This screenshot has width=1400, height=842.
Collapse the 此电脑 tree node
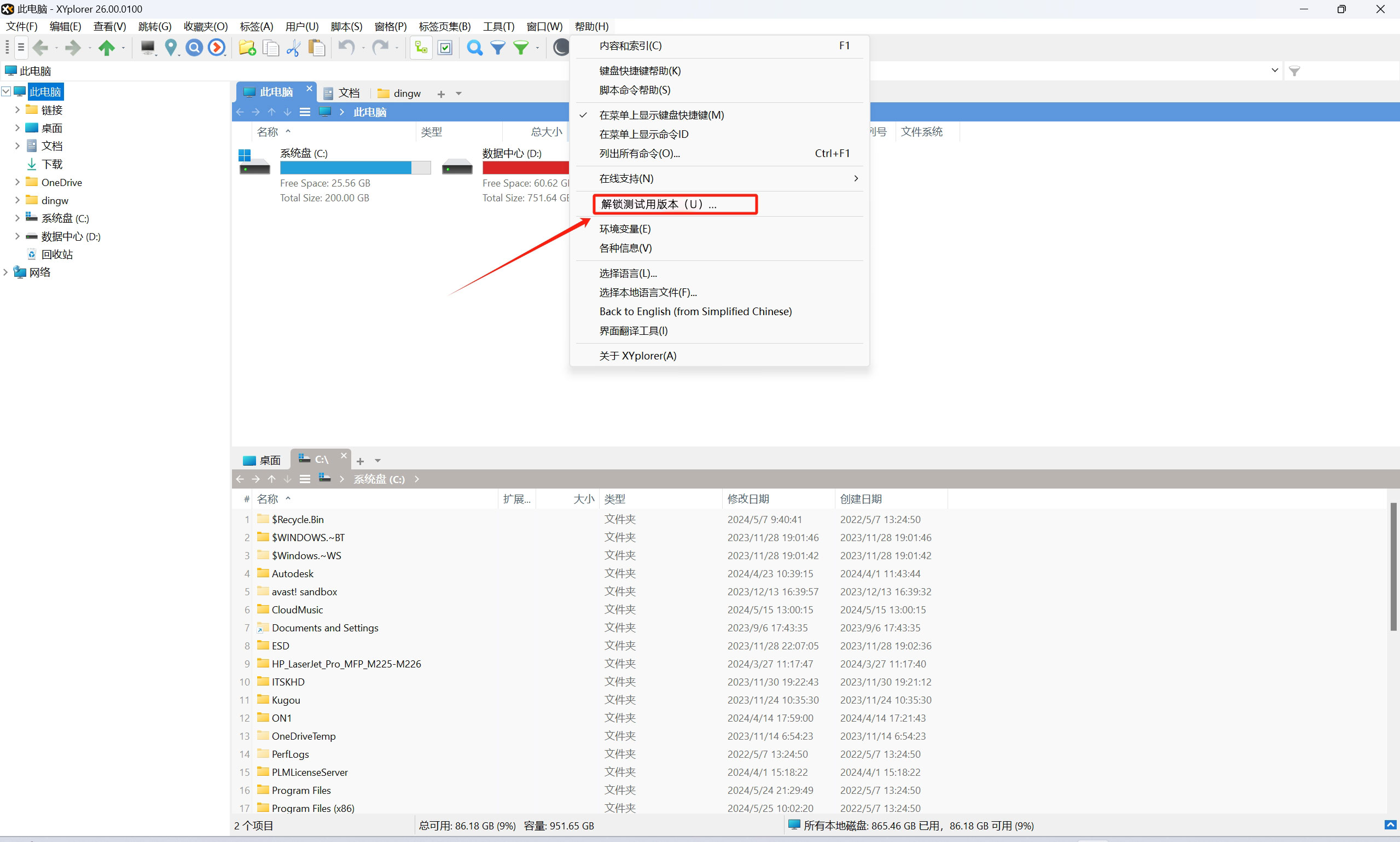[x=6, y=91]
